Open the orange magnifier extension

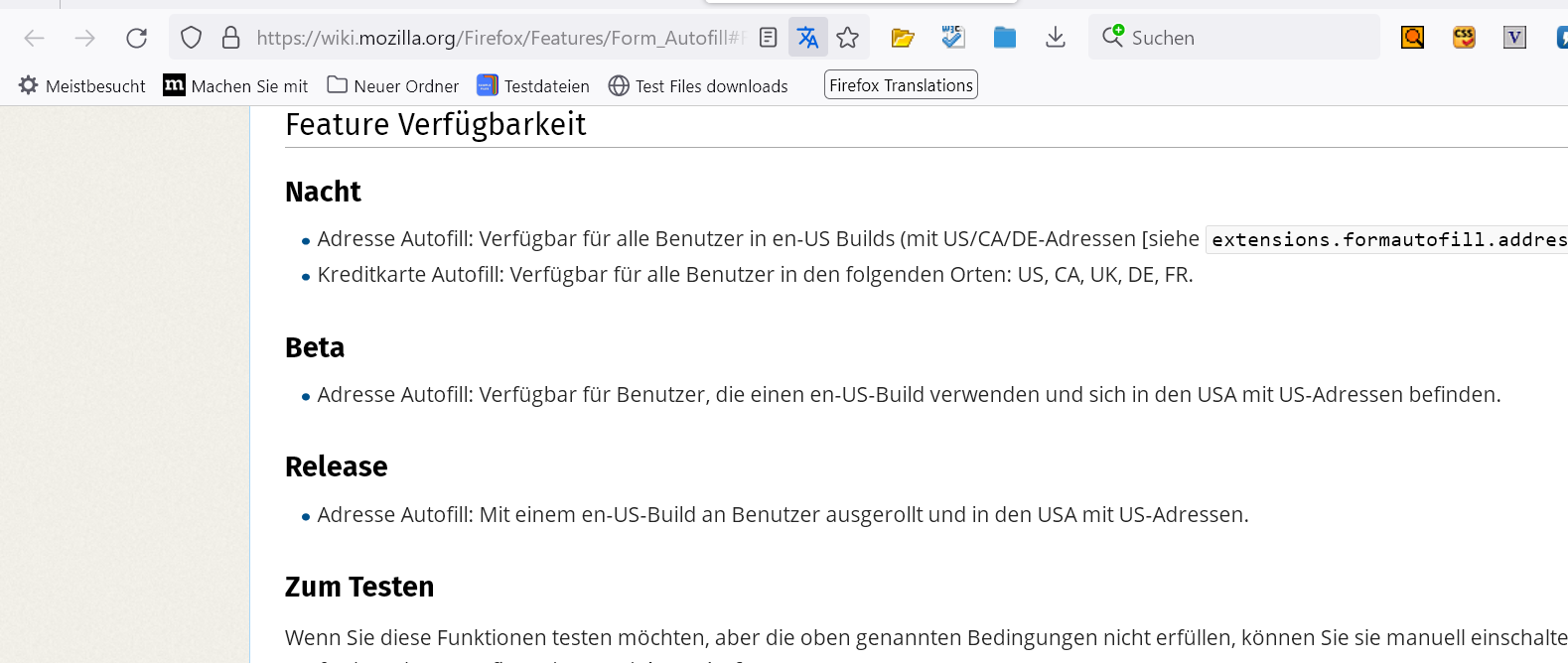[x=1412, y=38]
